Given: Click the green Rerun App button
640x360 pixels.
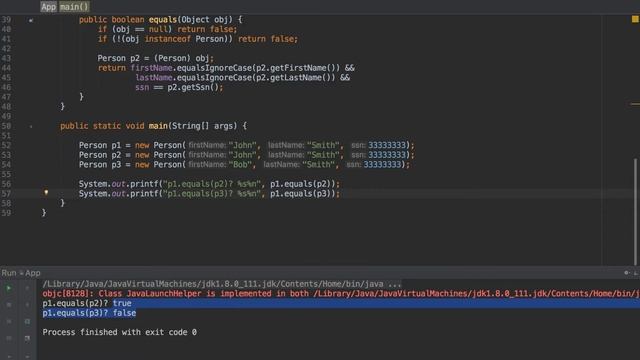Looking at the screenshot, I should (x=9, y=288).
